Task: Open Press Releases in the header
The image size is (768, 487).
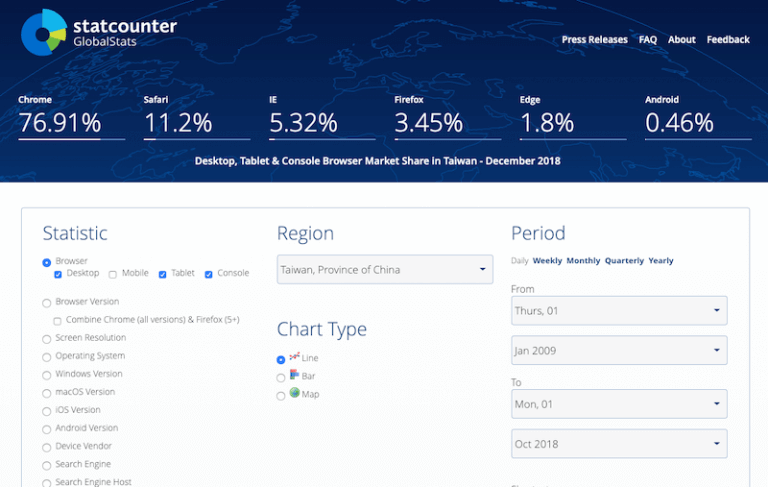Action: 594,40
